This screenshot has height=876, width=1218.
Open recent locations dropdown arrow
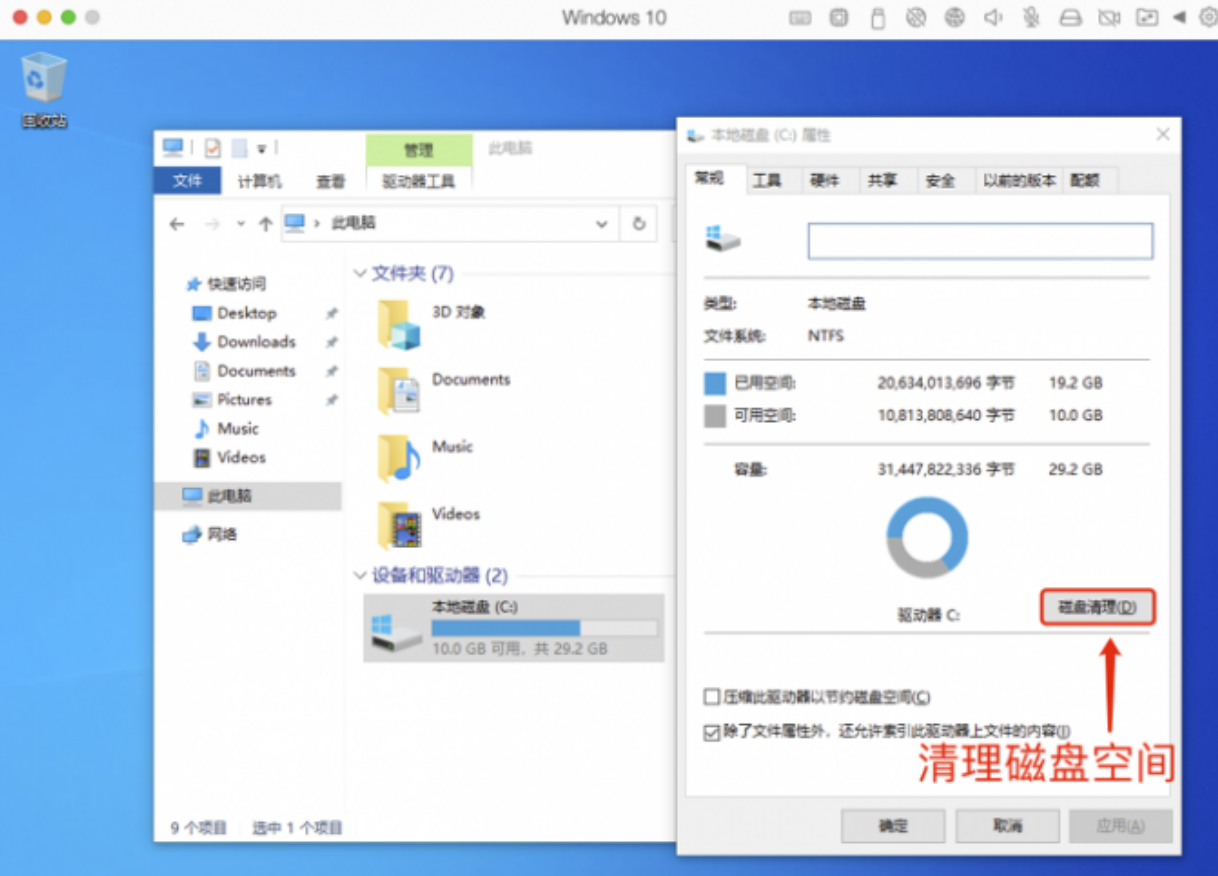(x=240, y=224)
